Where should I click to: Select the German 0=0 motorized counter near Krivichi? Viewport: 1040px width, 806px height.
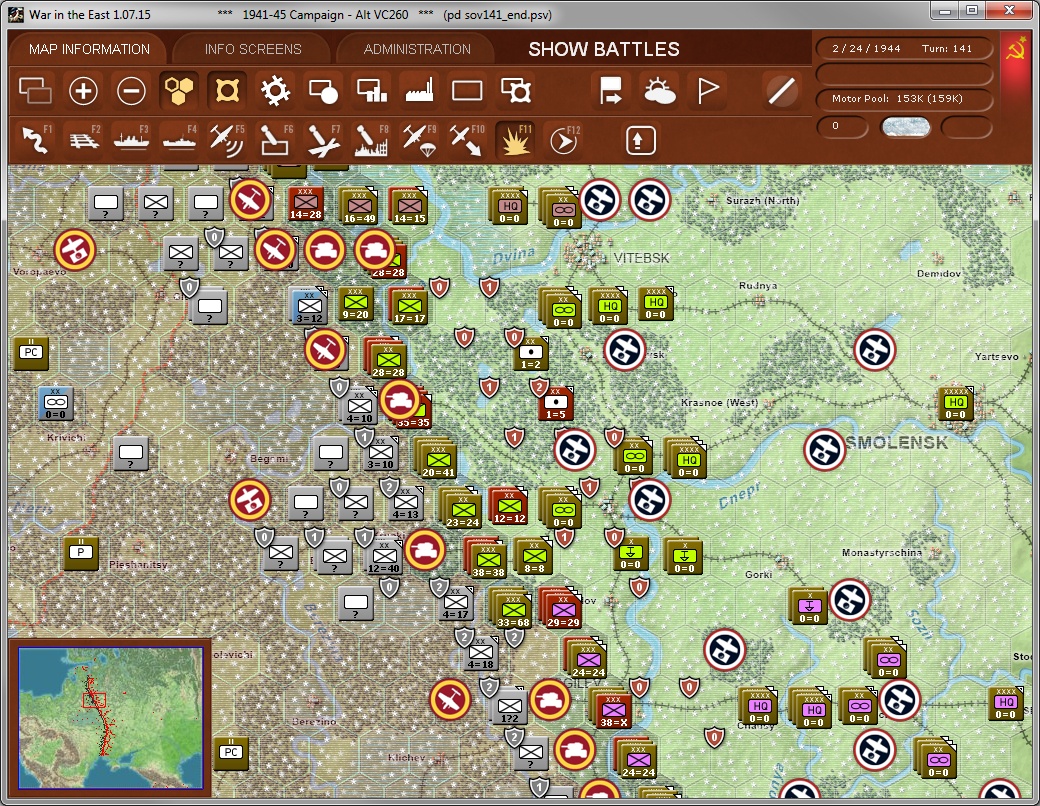tap(56, 404)
